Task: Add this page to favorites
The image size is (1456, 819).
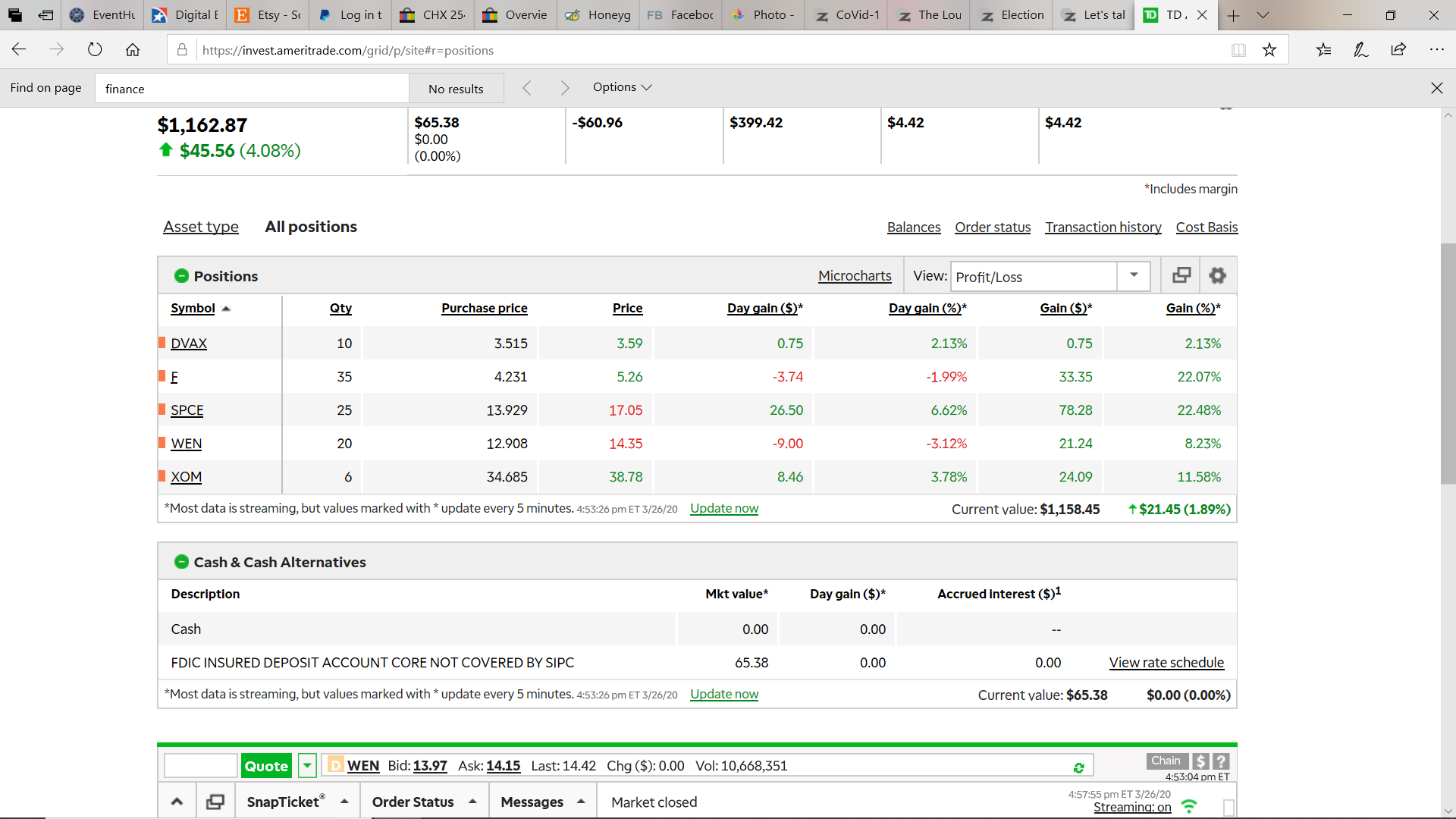Action: click(1269, 50)
